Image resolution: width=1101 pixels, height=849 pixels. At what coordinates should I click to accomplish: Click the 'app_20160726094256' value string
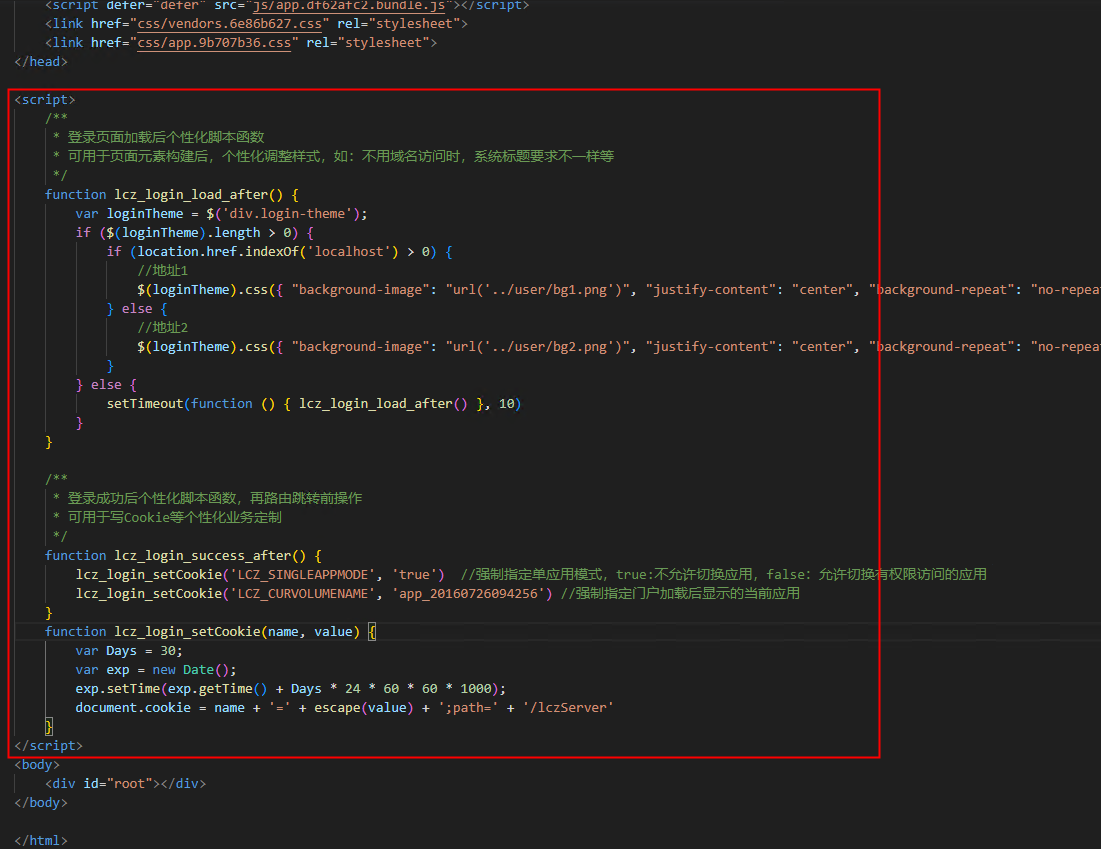(x=470, y=593)
